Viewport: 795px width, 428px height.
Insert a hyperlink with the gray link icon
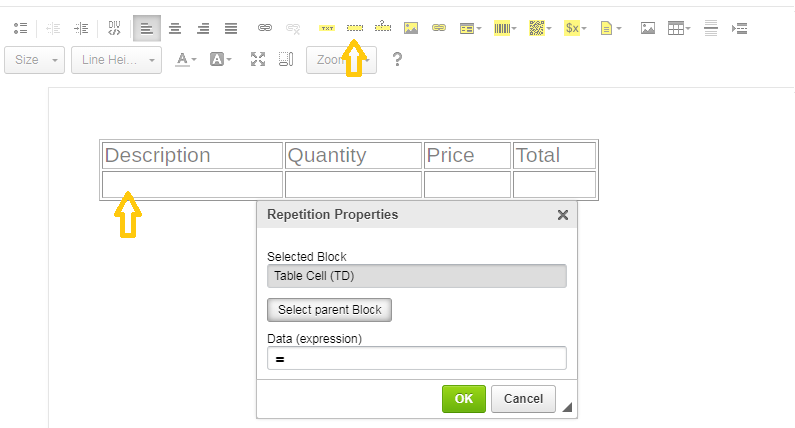pyautogui.click(x=265, y=28)
